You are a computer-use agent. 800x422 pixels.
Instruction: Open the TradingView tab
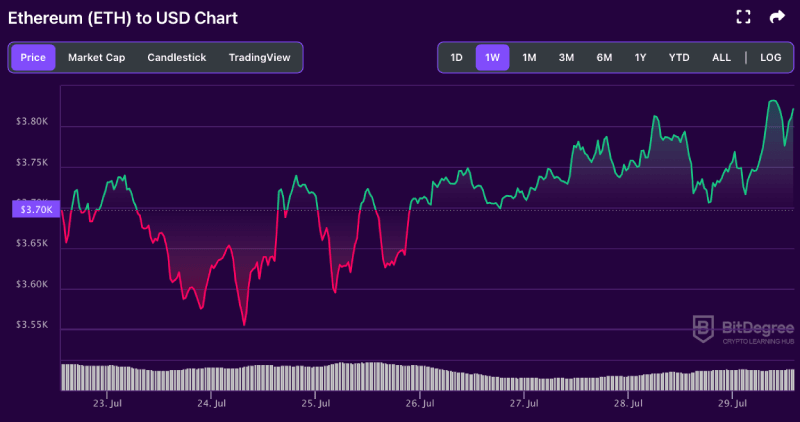click(x=259, y=58)
